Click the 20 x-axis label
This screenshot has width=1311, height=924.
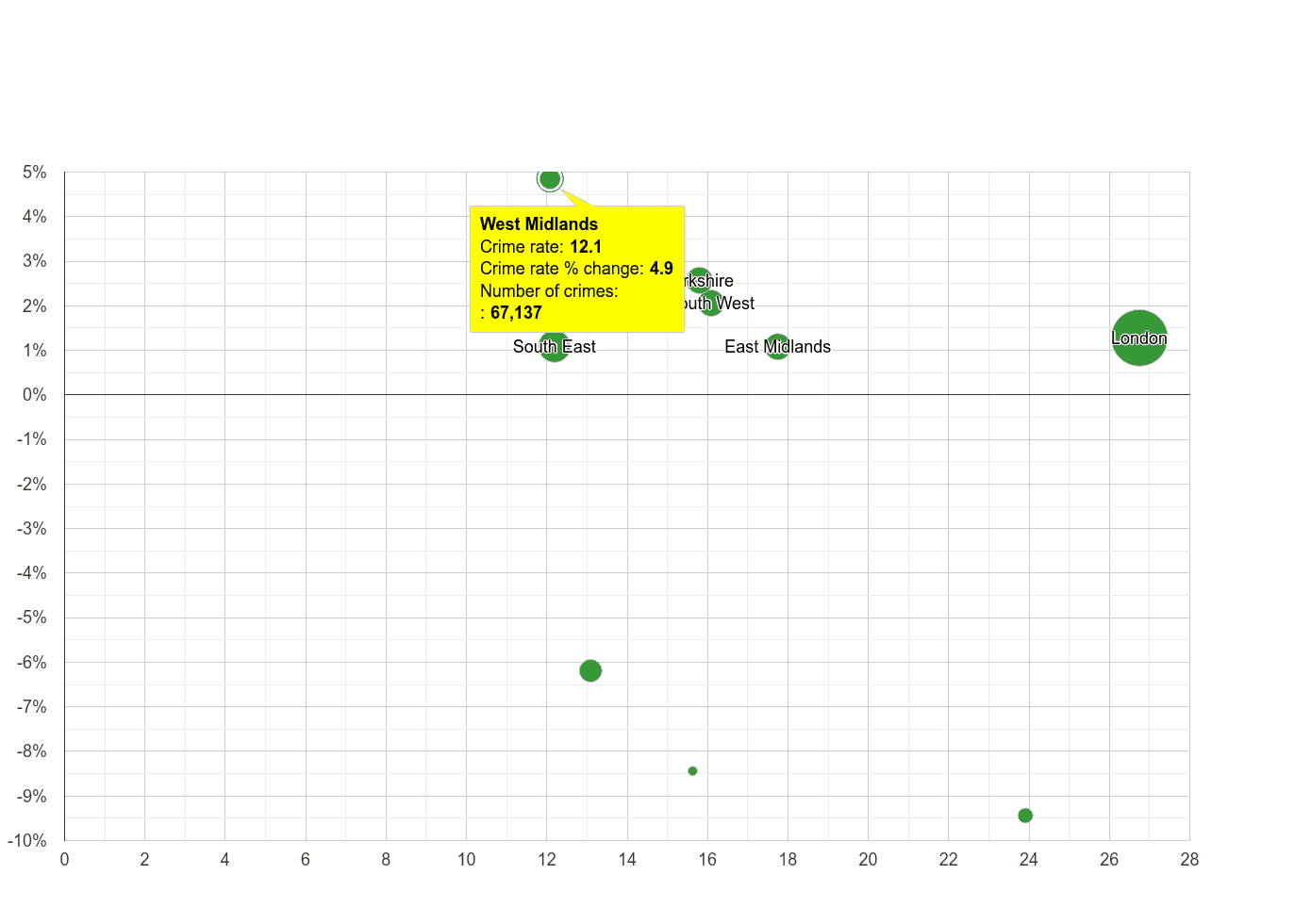[x=868, y=860]
